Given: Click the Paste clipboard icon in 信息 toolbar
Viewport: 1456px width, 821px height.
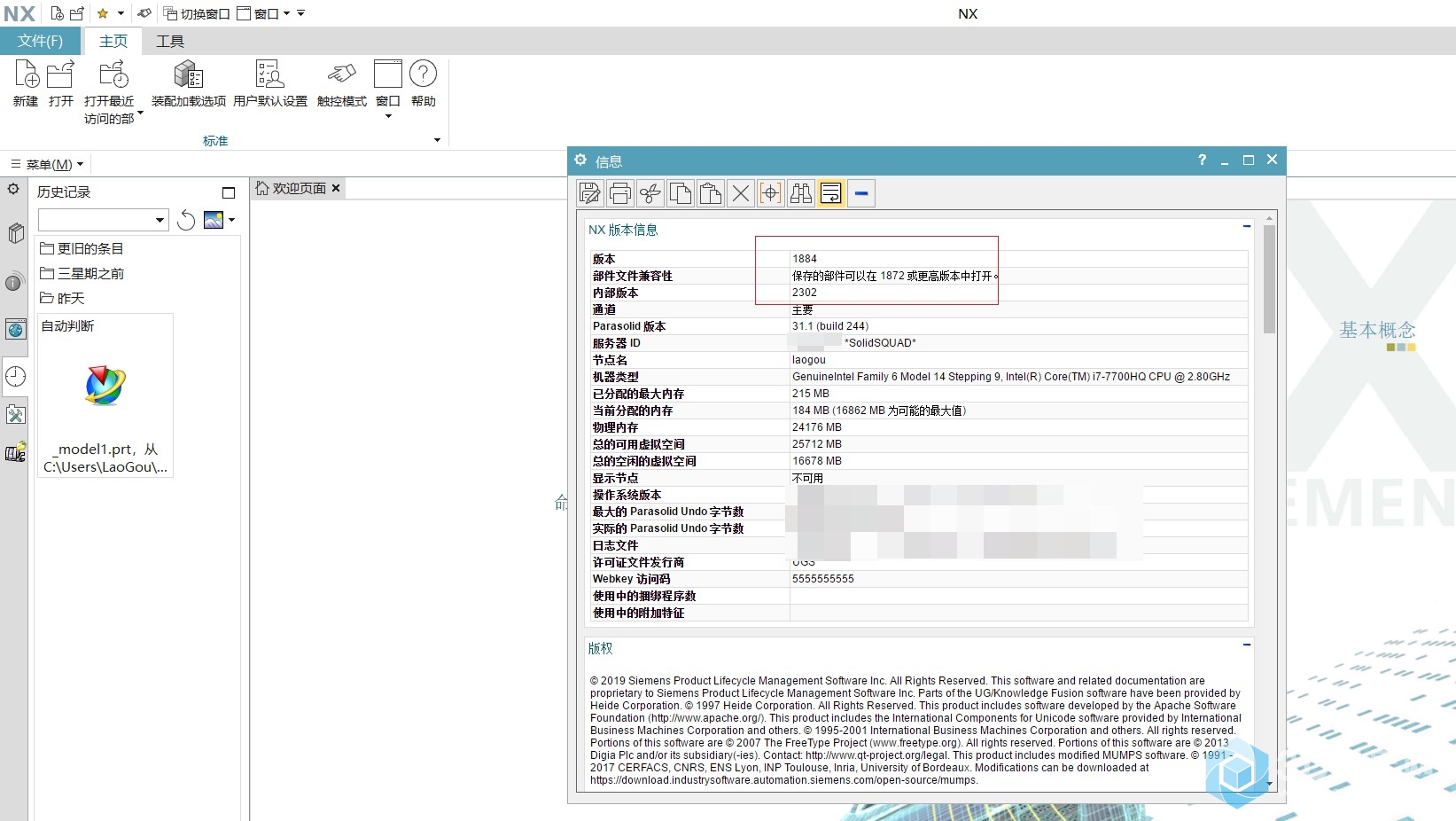Looking at the screenshot, I should (711, 193).
